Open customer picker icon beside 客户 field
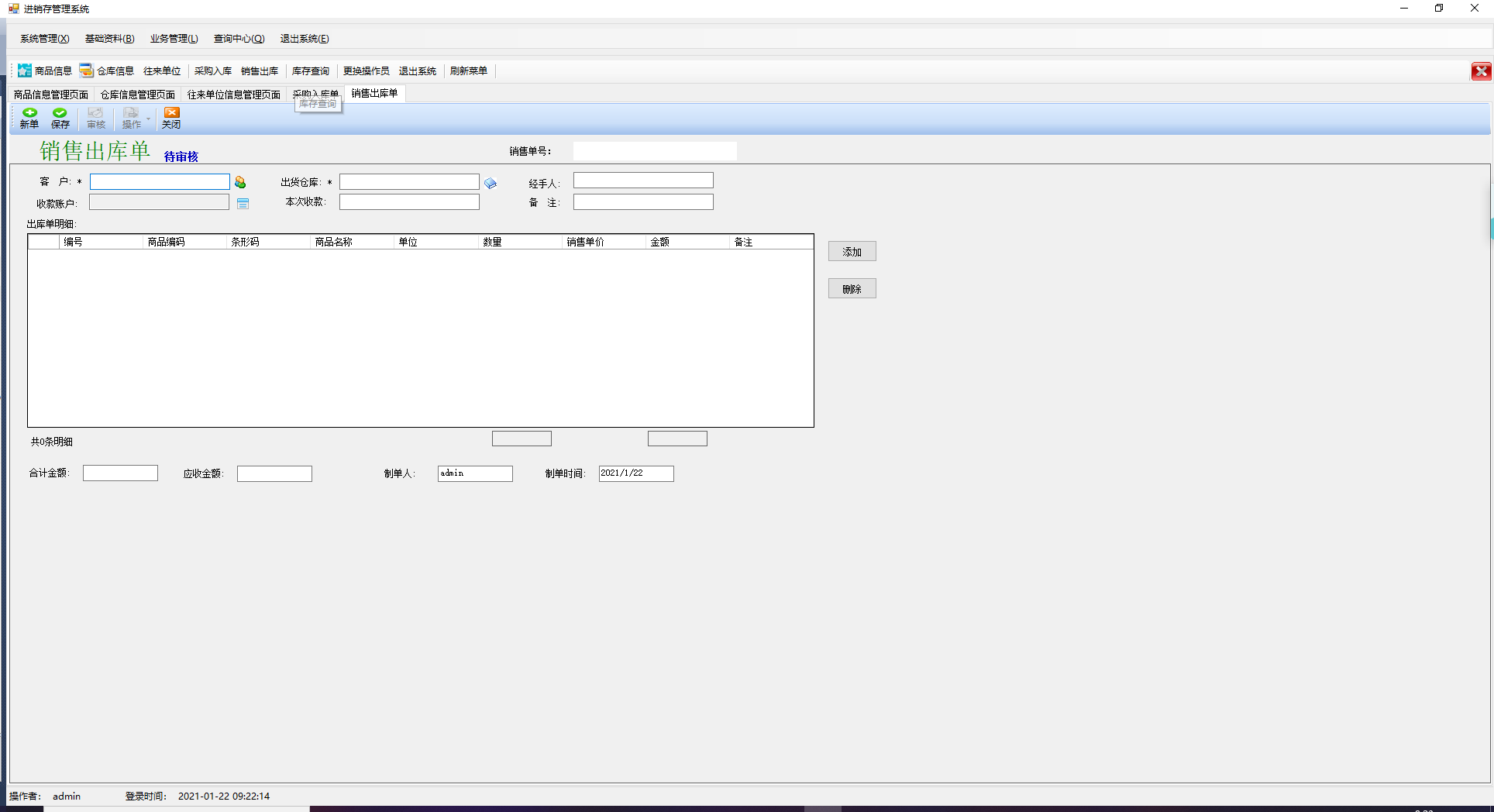Viewport: 1494px width, 812px height. 240,182
